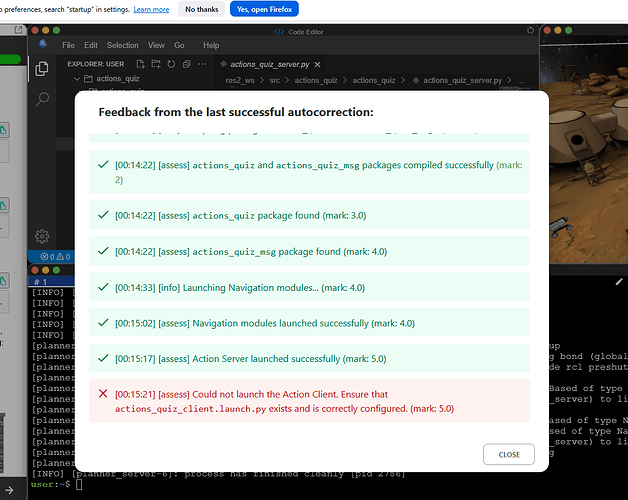
Task: Open the Manage gear icon
Action: pyautogui.click(x=42, y=236)
